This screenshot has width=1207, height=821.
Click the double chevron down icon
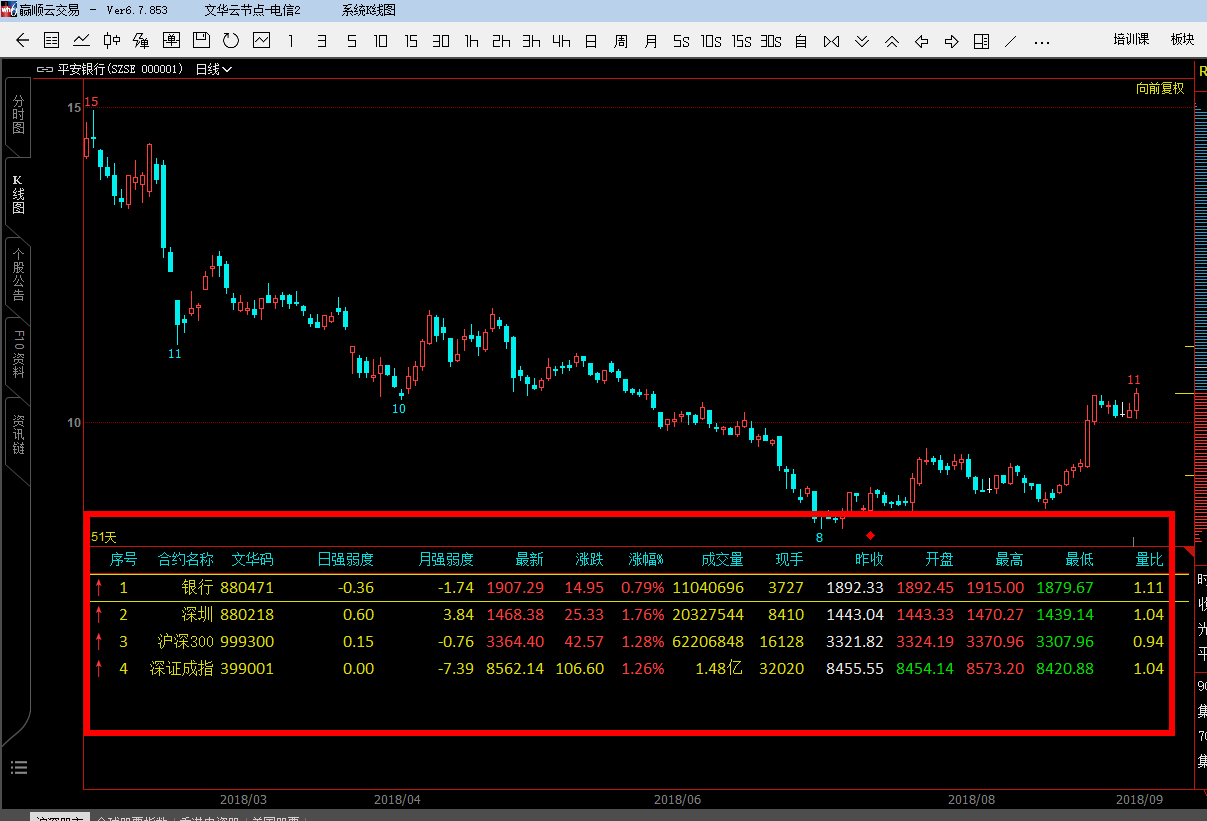862,41
